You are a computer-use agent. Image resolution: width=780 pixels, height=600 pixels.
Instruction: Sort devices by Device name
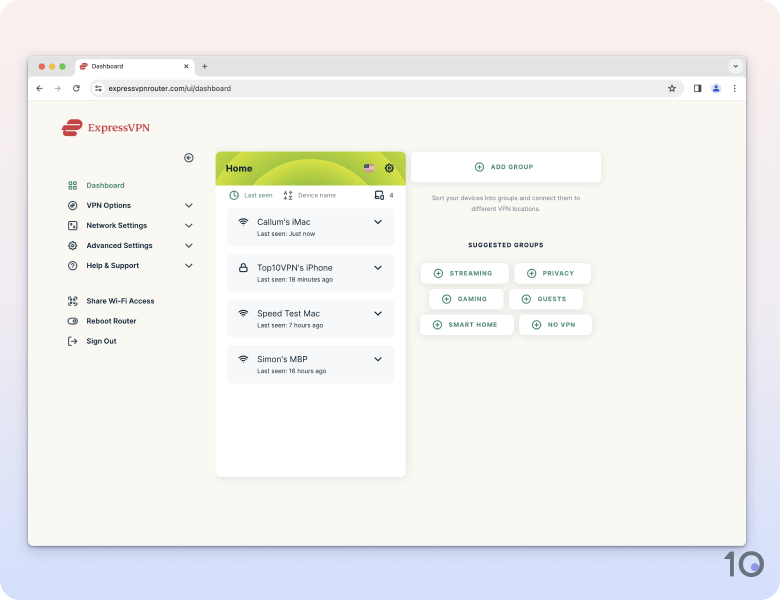[317, 196]
